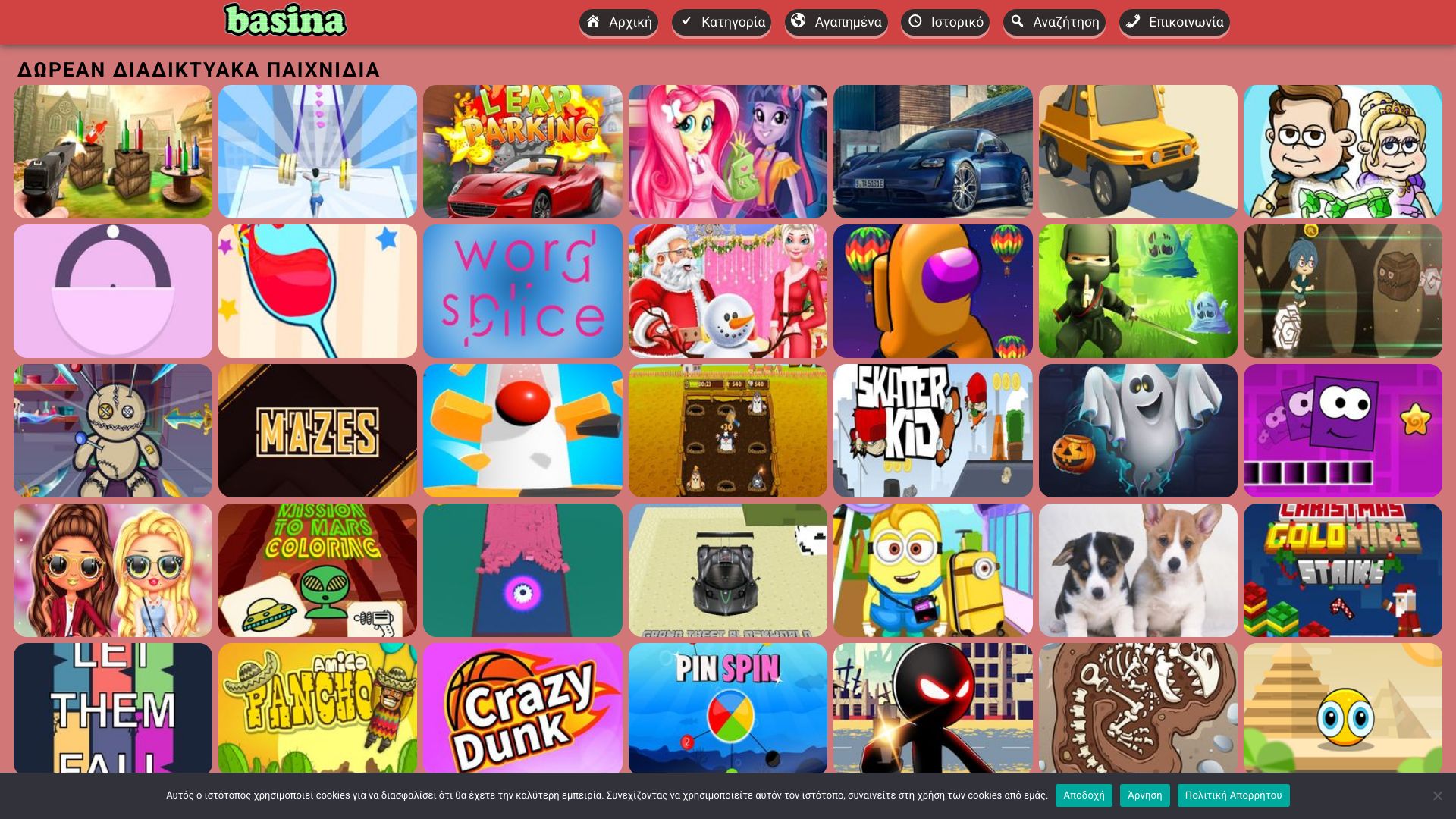Open the cartoon man and princess game
The height and width of the screenshot is (819, 1456).
(x=1343, y=152)
